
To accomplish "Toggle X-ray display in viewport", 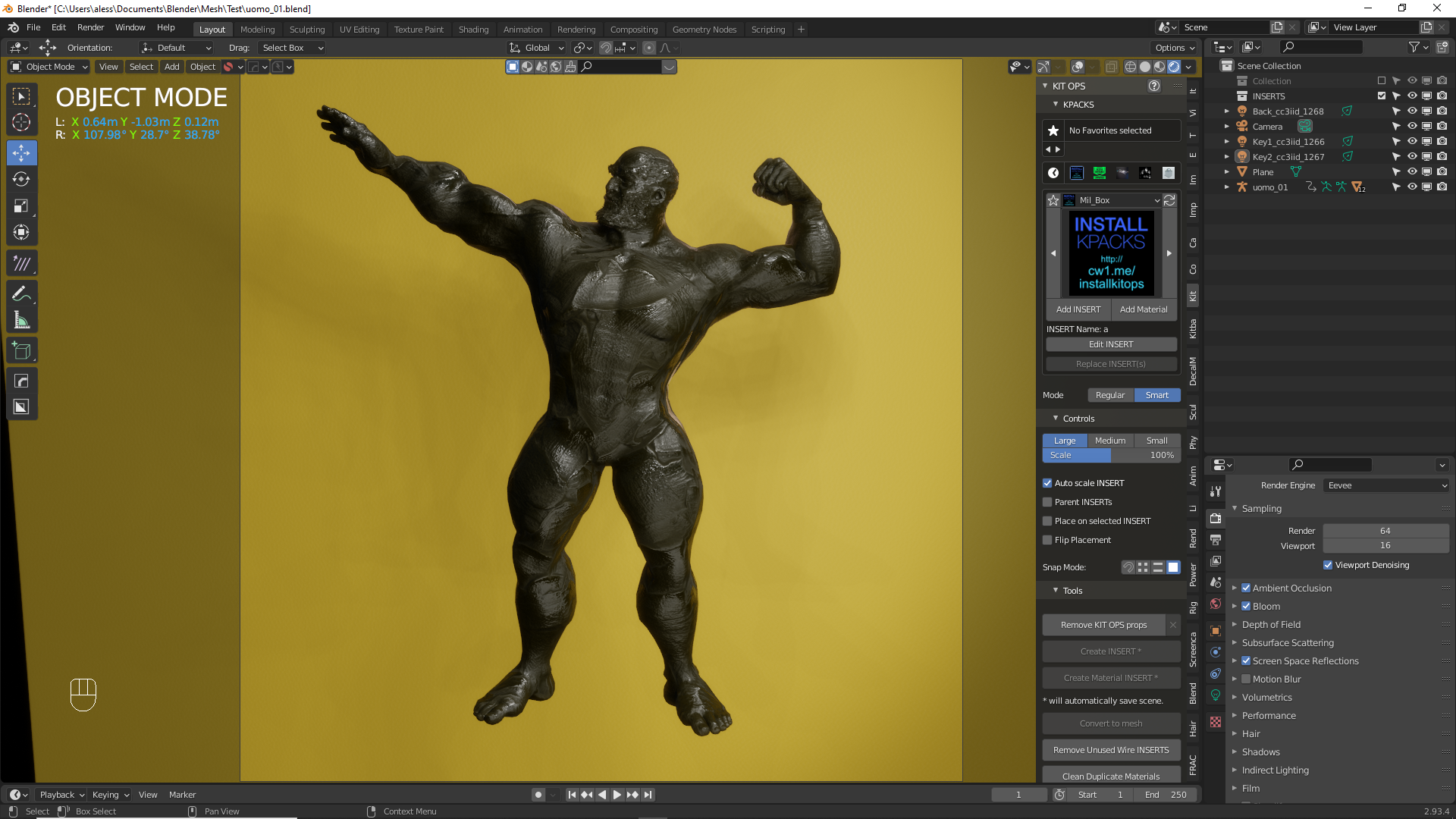I will 1111,67.
